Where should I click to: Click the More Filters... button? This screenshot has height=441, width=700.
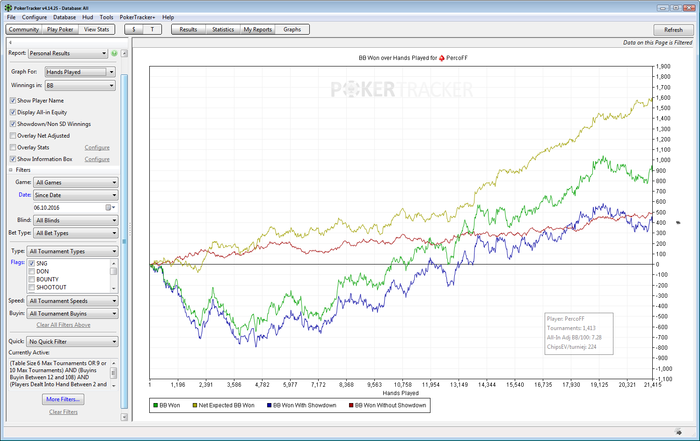pyautogui.click(x=63, y=399)
